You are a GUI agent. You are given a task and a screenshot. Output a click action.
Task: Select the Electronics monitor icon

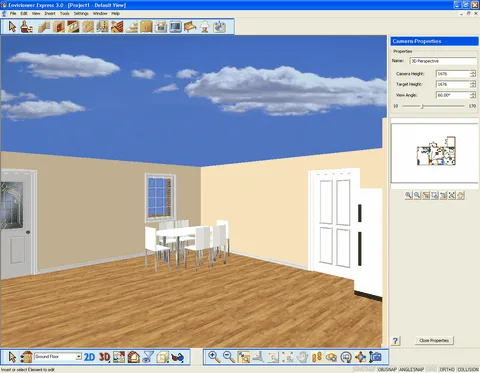[175, 27]
